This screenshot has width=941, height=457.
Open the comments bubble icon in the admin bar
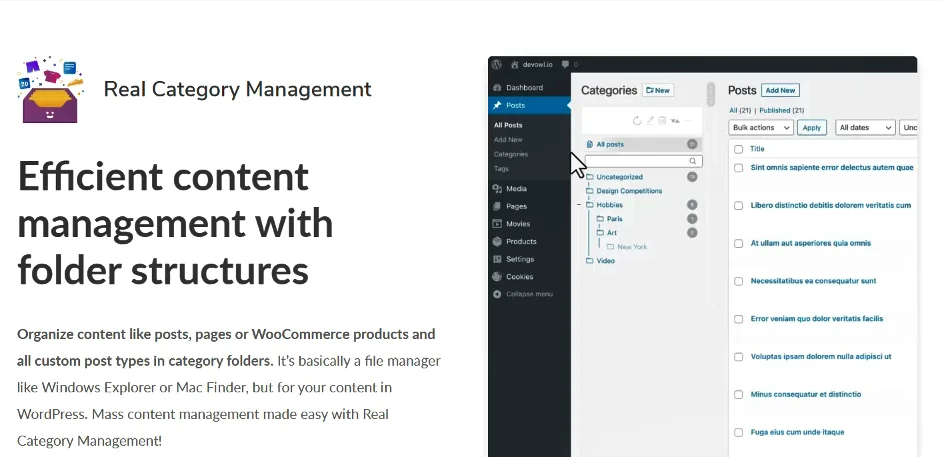(x=565, y=65)
